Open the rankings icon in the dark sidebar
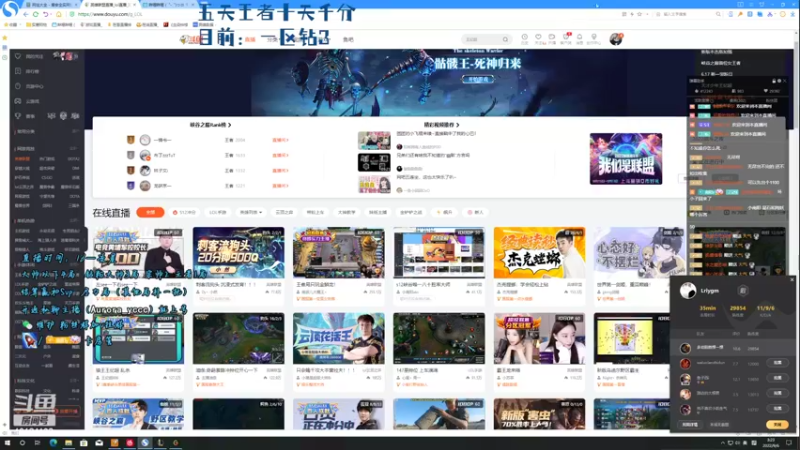The height and width of the screenshot is (450, 800). (18, 71)
